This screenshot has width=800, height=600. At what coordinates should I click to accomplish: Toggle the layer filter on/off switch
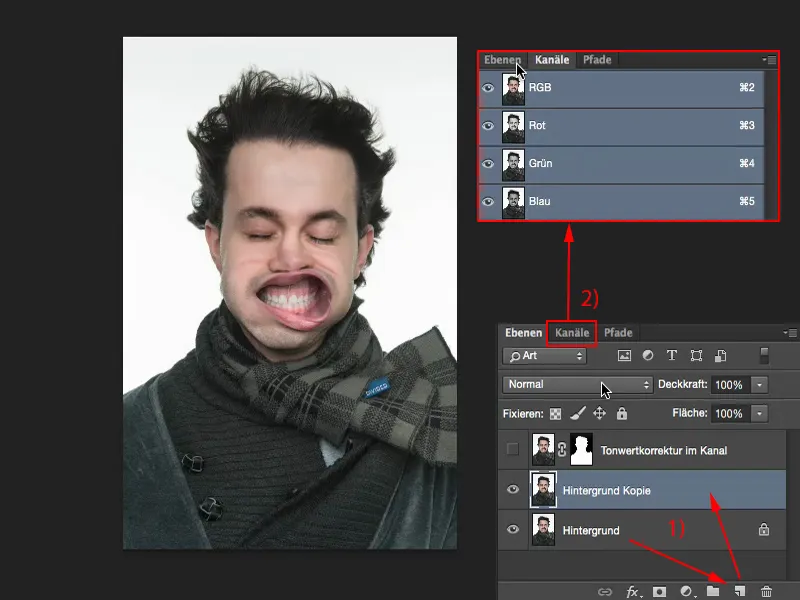[x=764, y=356]
